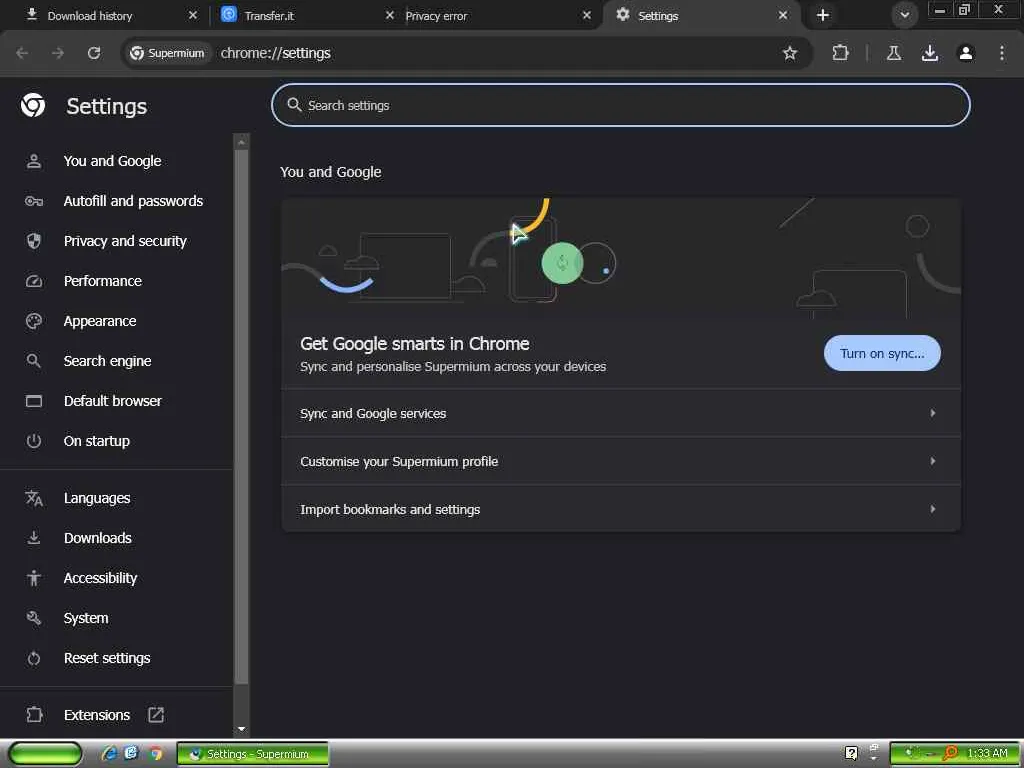1024x768 pixels.
Task: Launch Internet Explorer from quick launch
Action: pyautogui.click(x=109, y=754)
